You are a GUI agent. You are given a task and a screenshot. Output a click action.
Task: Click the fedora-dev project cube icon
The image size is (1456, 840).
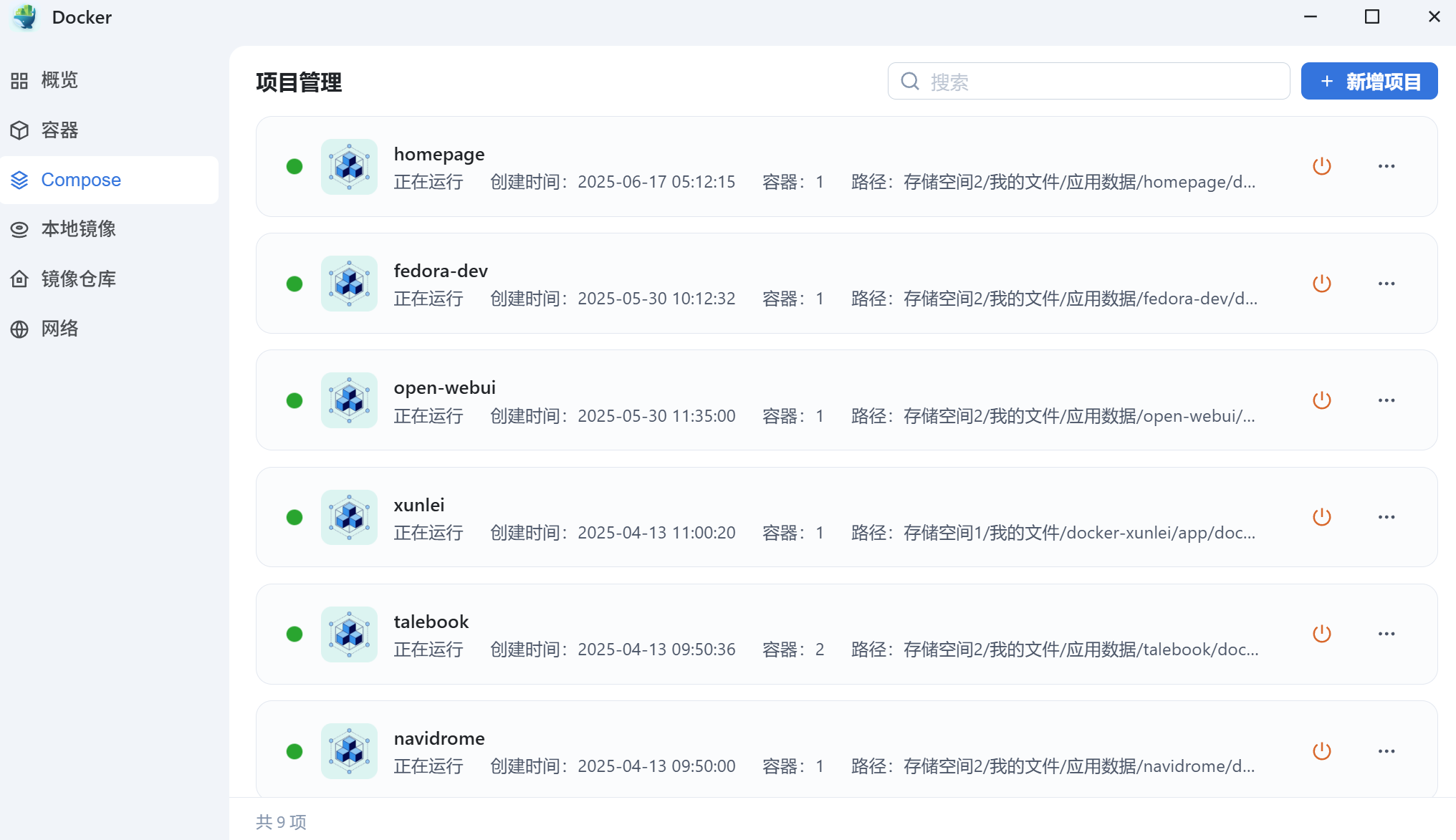349,284
